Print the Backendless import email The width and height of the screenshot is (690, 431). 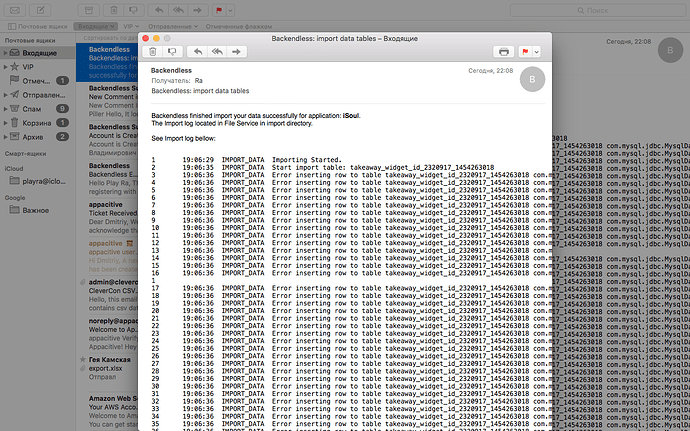504,52
